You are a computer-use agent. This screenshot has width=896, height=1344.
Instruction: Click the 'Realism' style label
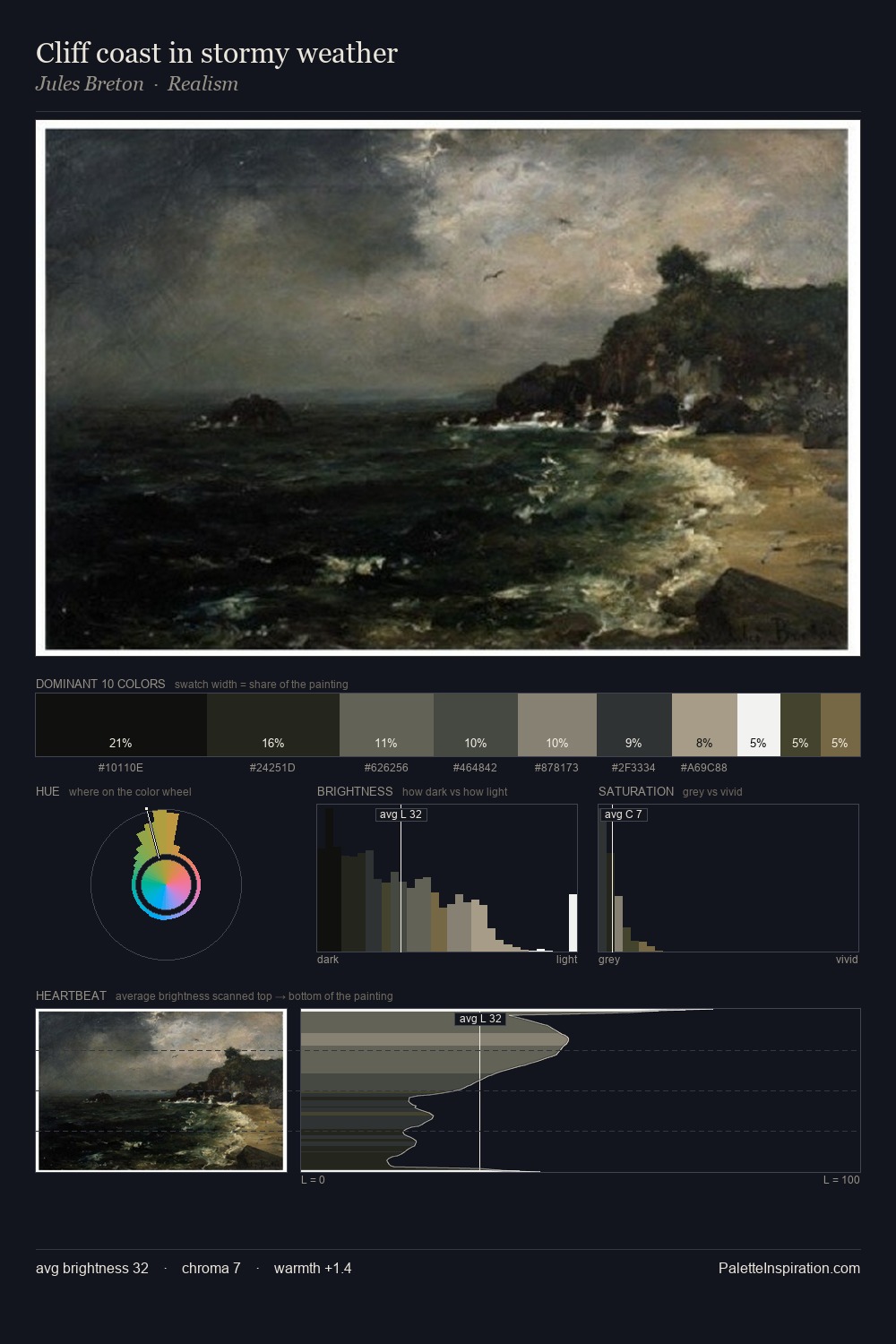tap(202, 84)
